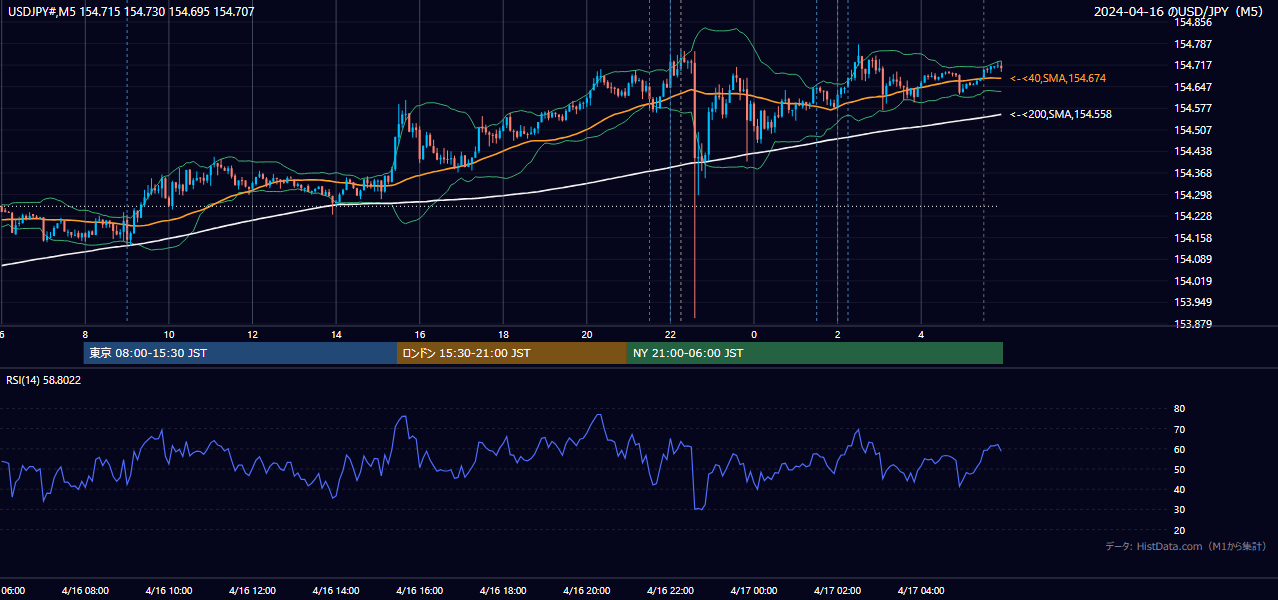Click hour 10 on the price chart axis
The image size is (1278, 600).
tap(169, 334)
